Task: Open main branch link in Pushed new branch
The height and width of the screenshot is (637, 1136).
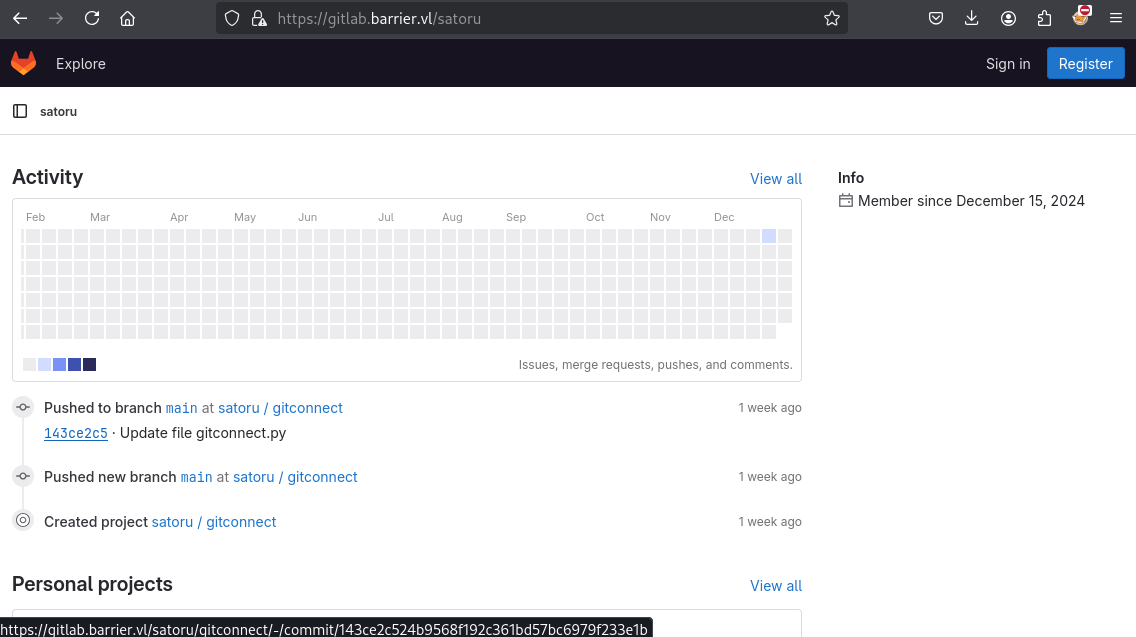Action: click(x=196, y=477)
